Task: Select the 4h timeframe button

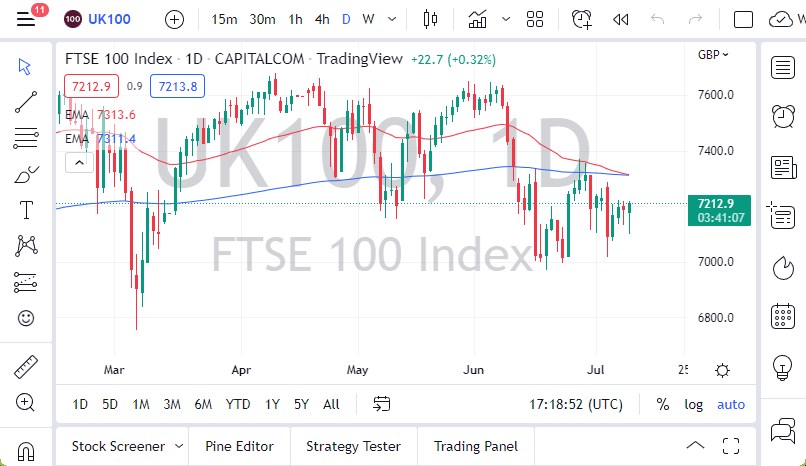Action: point(321,19)
